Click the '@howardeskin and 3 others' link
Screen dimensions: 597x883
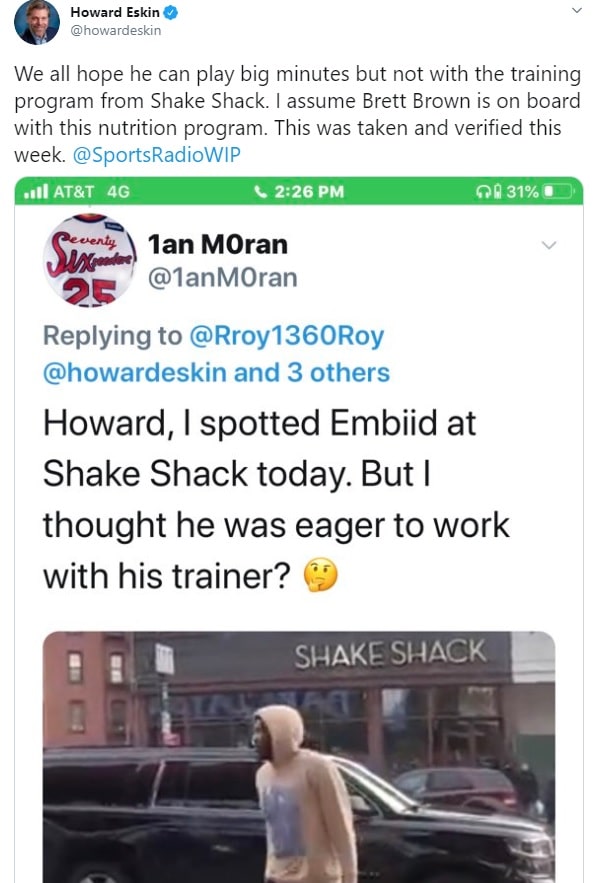coord(216,372)
